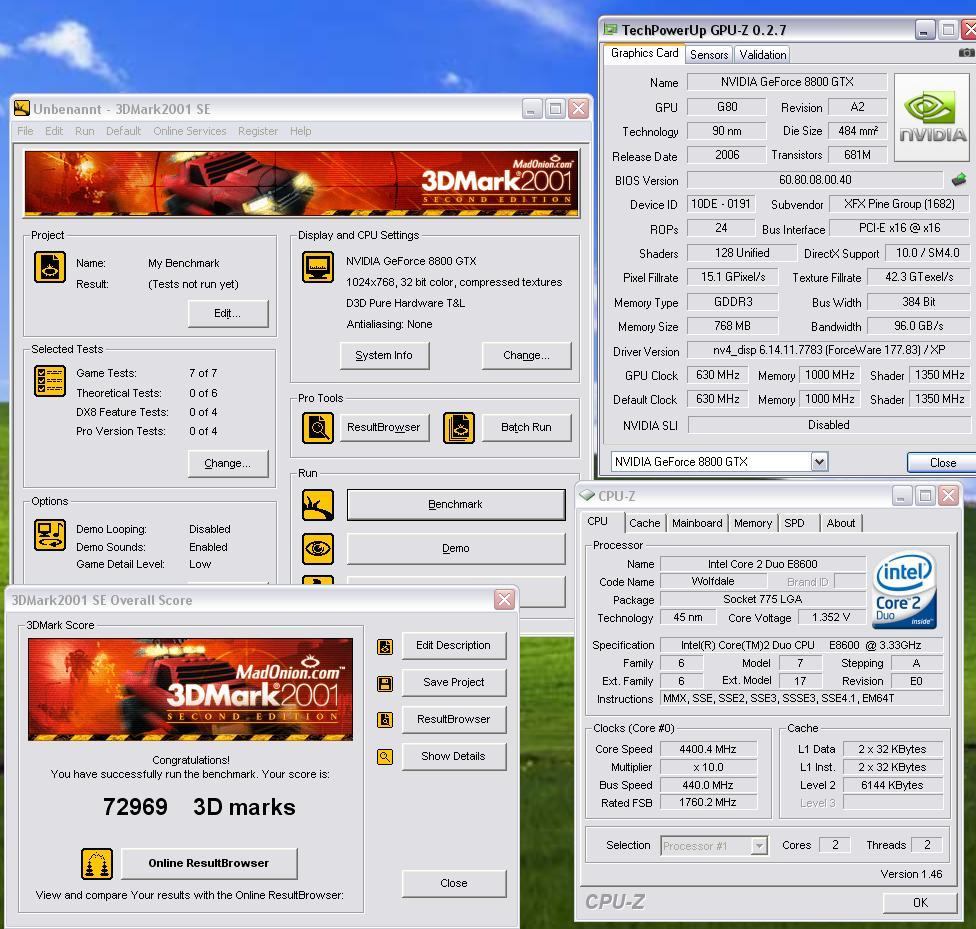Click the monitor icon in Display settings
The width and height of the screenshot is (976, 929).
point(318,267)
